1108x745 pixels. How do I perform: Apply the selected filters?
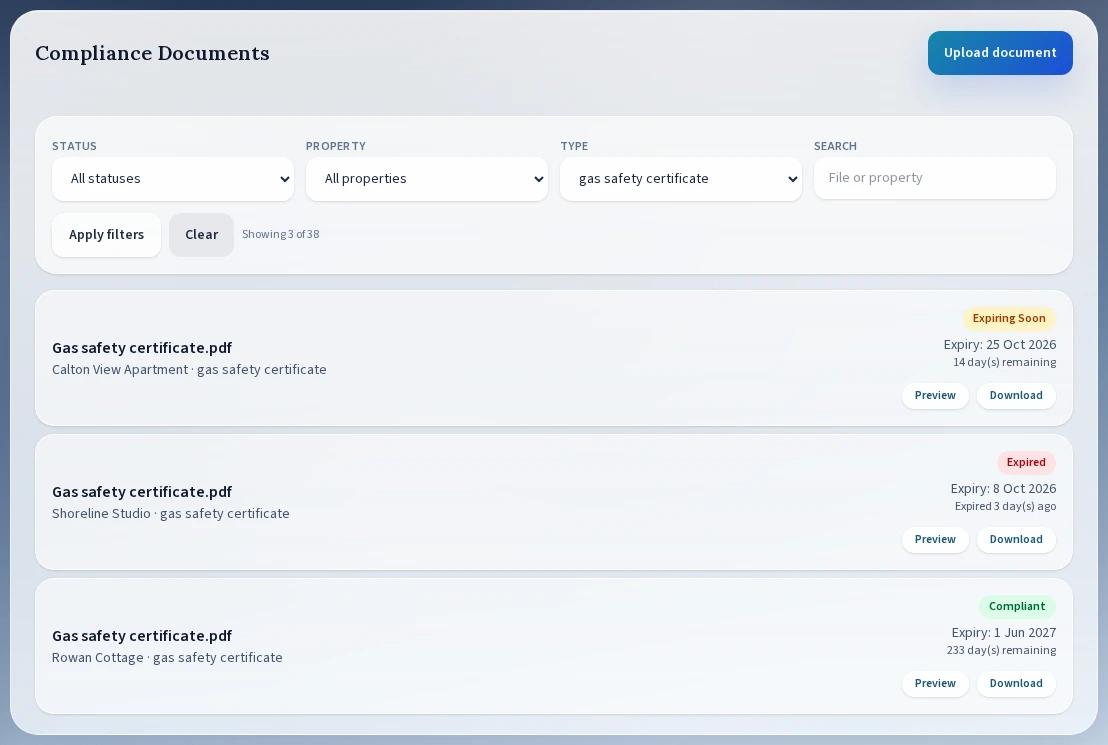coord(107,235)
